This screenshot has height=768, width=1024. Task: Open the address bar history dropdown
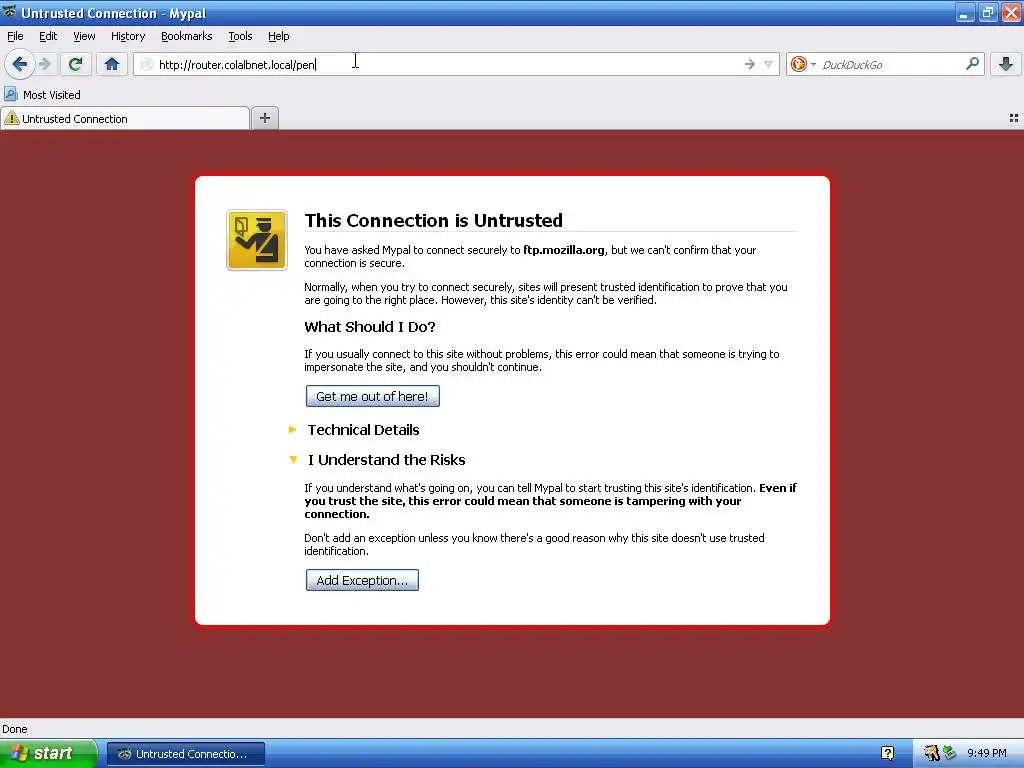[x=769, y=64]
